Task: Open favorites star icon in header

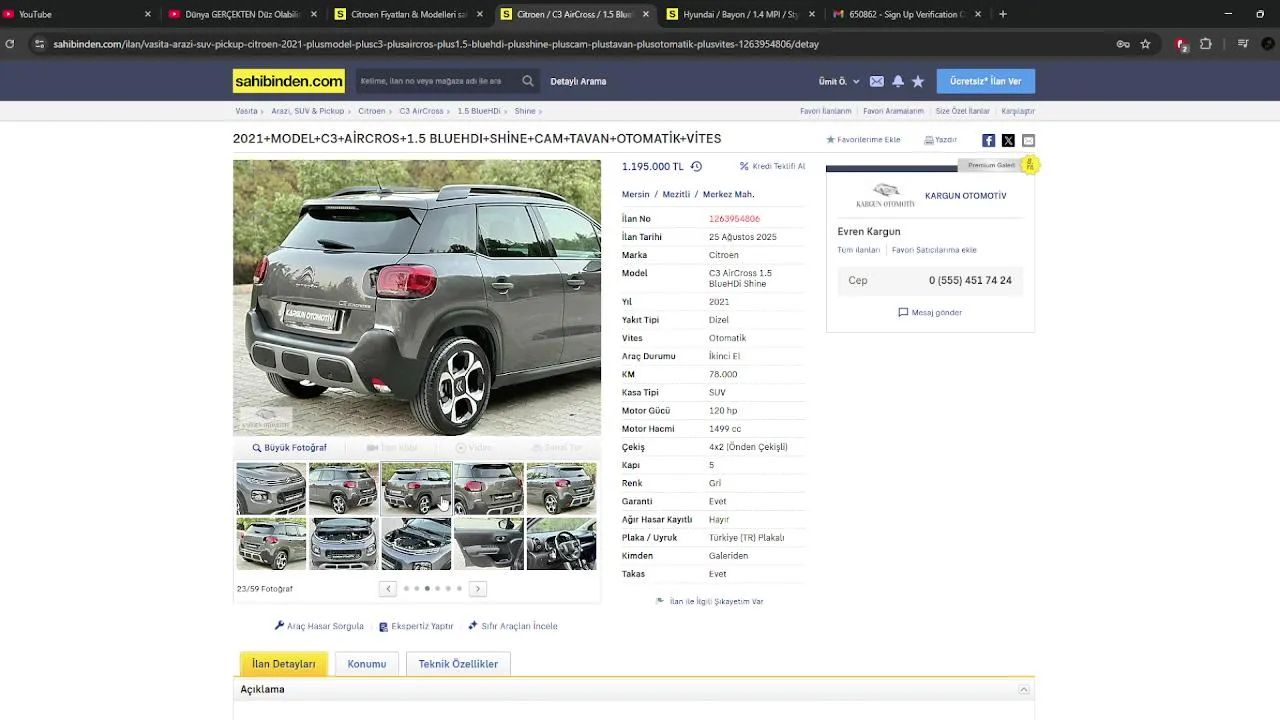Action: [918, 81]
